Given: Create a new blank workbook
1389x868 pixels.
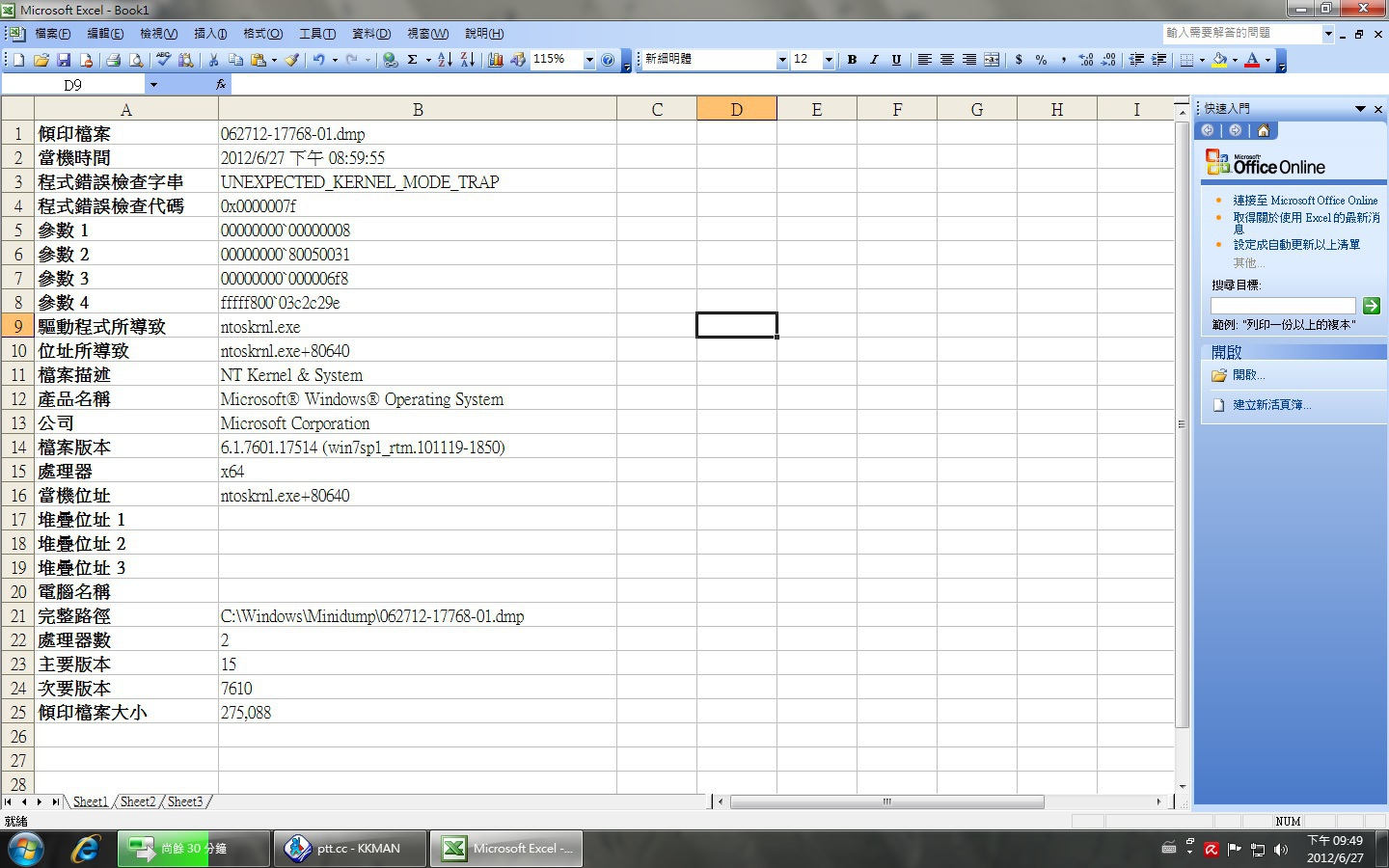Looking at the screenshot, I should (x=18, y=60).
